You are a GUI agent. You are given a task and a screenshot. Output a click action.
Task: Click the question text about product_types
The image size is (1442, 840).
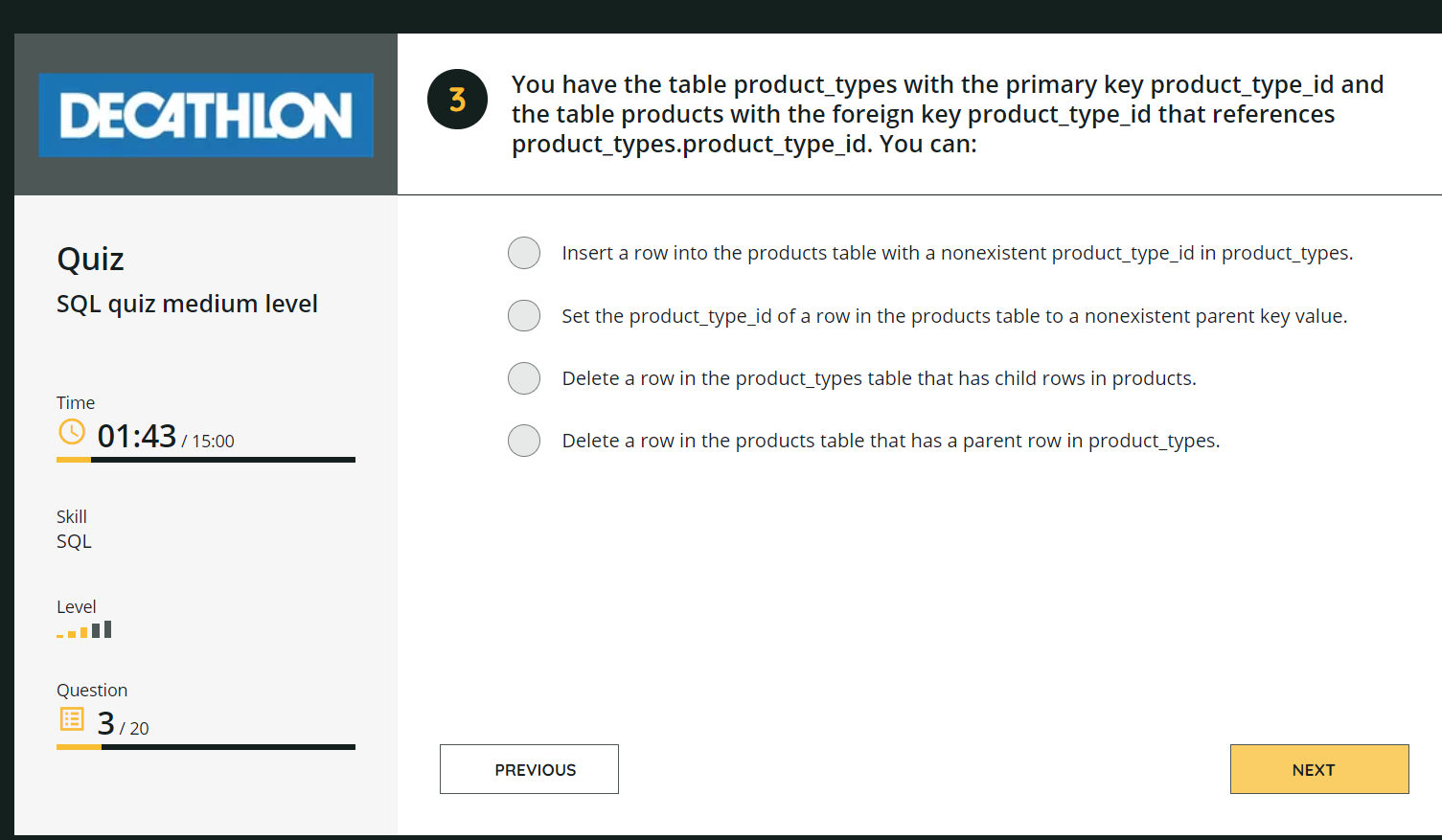click(947, 114)
